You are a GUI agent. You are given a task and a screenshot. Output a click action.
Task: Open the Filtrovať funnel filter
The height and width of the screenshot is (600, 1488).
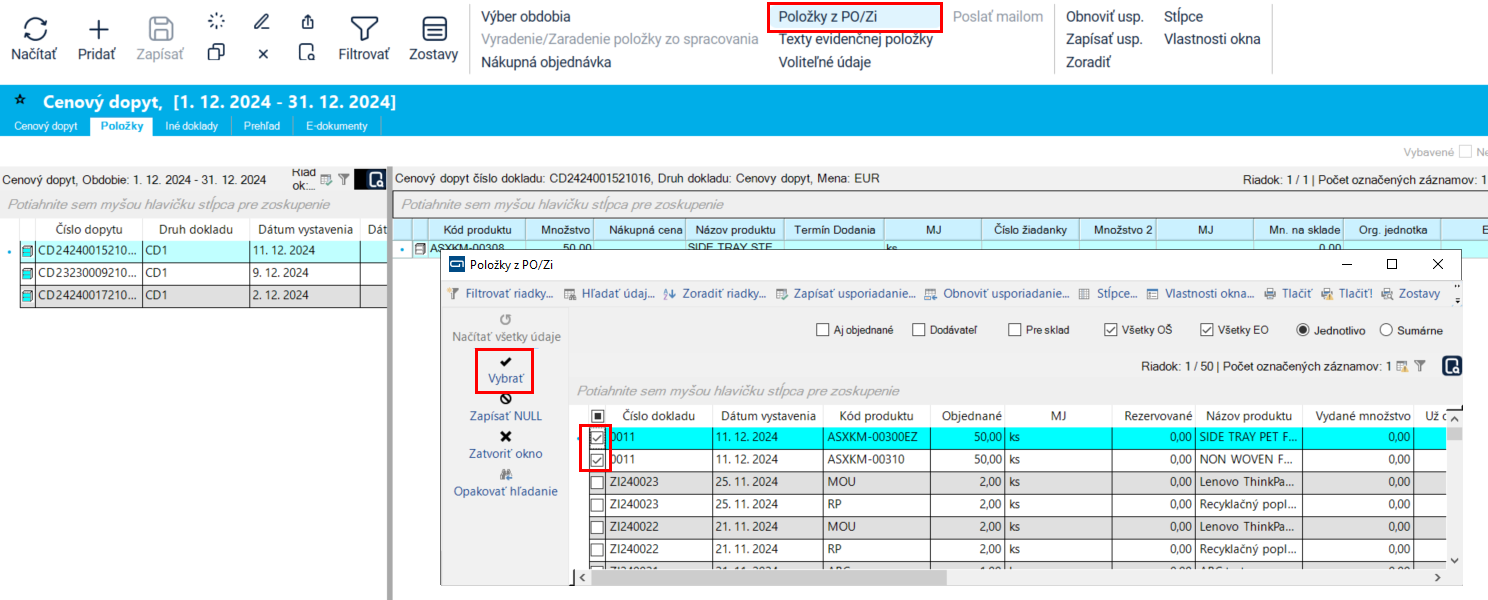[364, 30]
